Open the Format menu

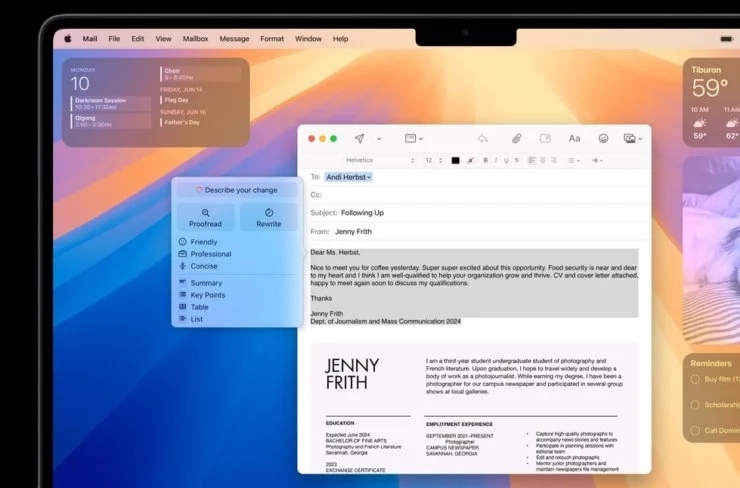click(x=272, y=39)
